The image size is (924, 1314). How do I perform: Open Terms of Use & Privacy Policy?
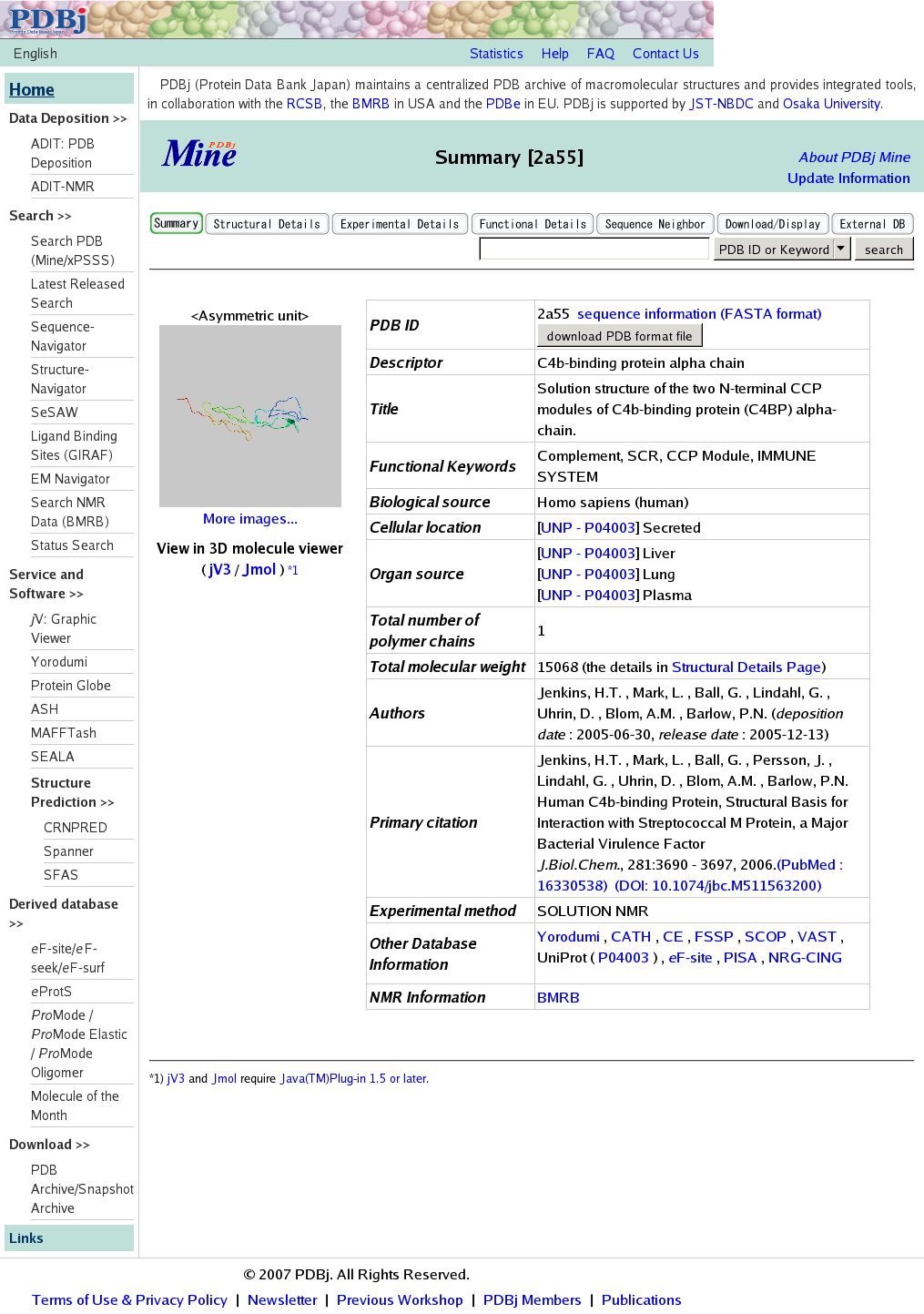pyautogui.click(x=129, y=1299)
